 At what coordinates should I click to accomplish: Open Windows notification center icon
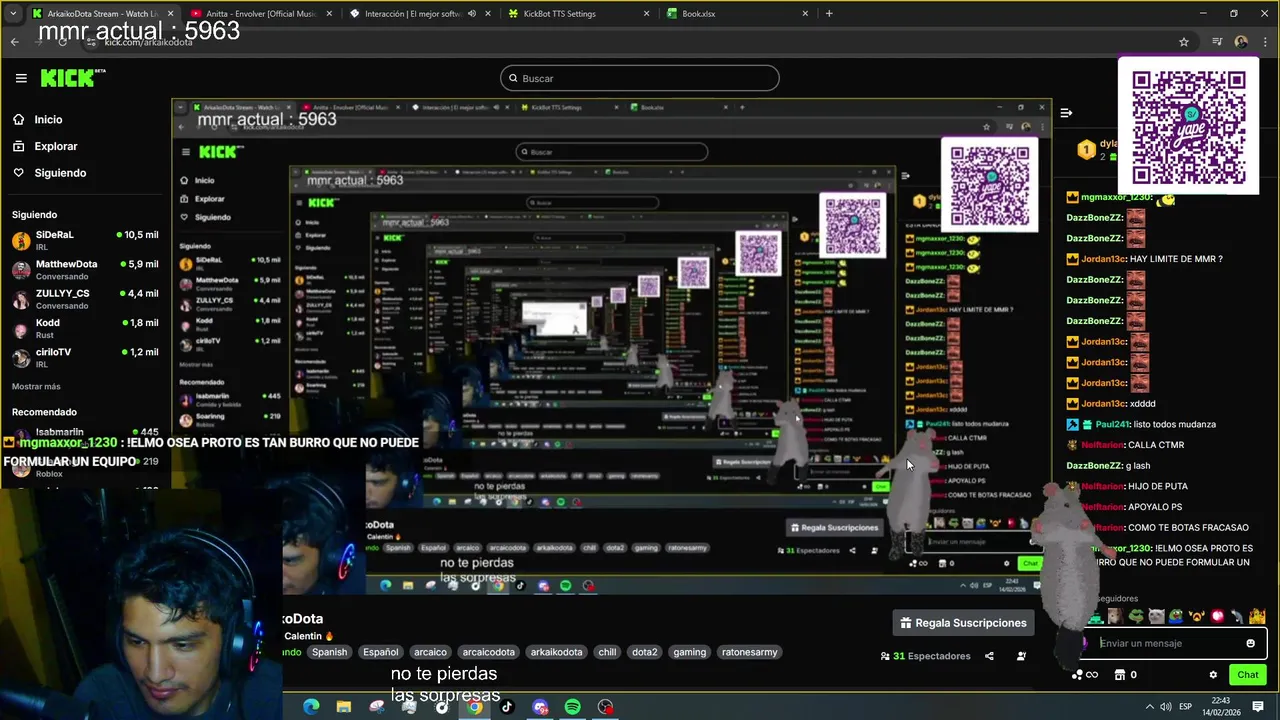1258,707
